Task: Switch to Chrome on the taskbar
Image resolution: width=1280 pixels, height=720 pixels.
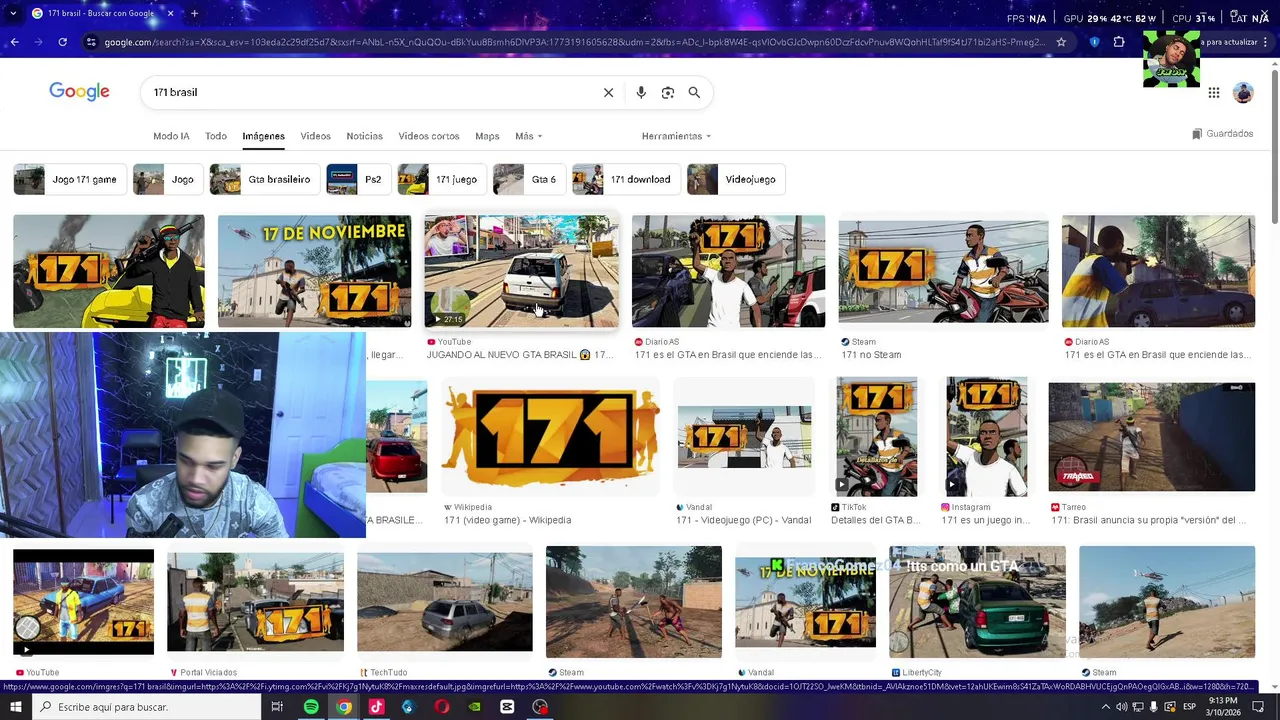Action: [x=344, y=707]
